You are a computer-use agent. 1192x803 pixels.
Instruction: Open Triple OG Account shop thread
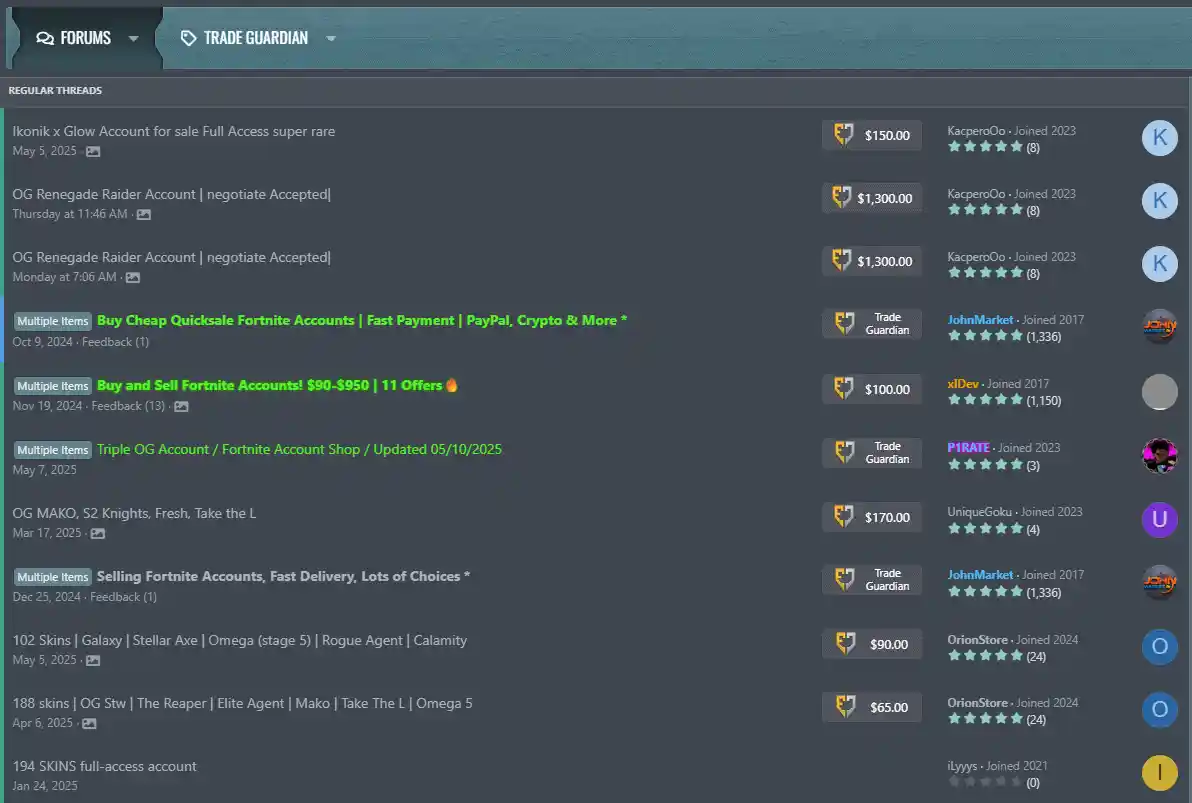coord(299,449)
